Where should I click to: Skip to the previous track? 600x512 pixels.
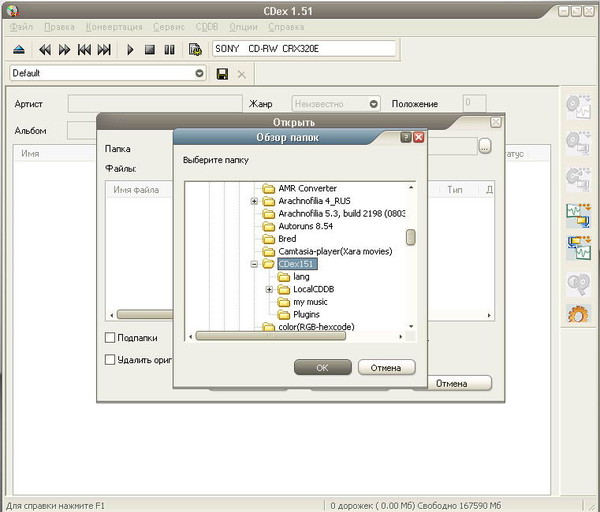(x=84, y=50)
